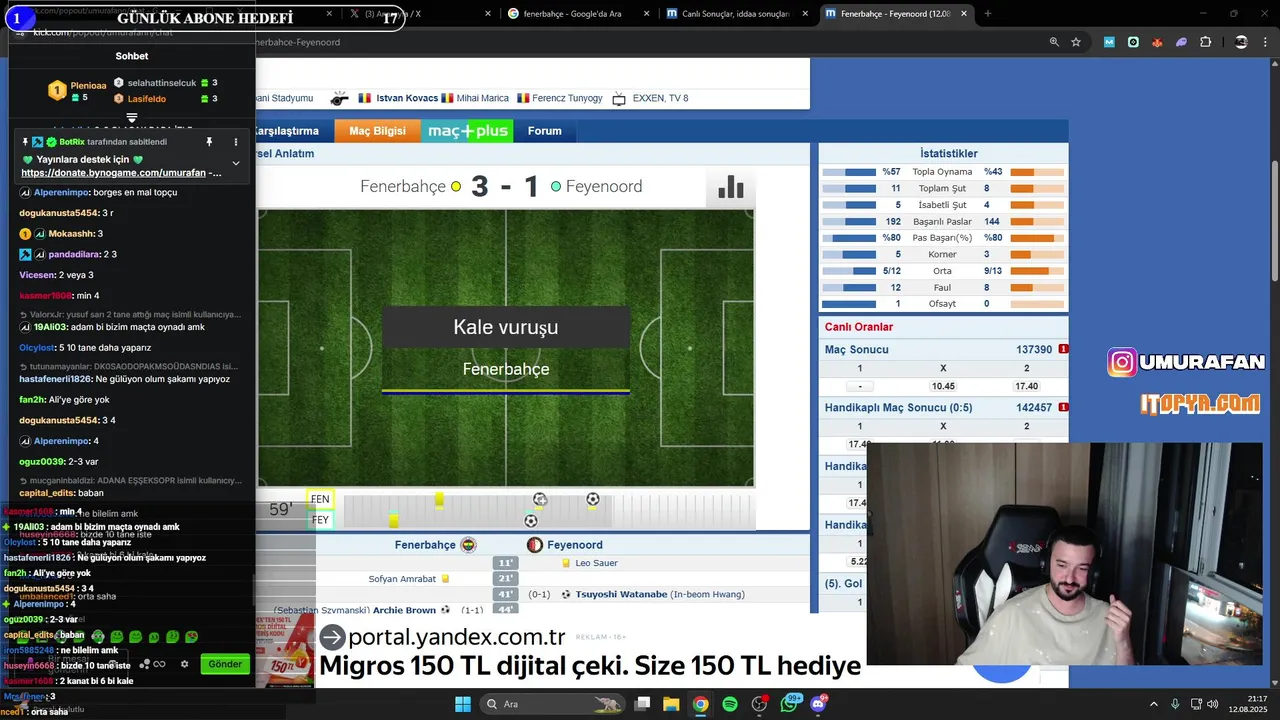Click the Feyenoord club crest in events header
1280x720 pixels.
coord(534,545)
